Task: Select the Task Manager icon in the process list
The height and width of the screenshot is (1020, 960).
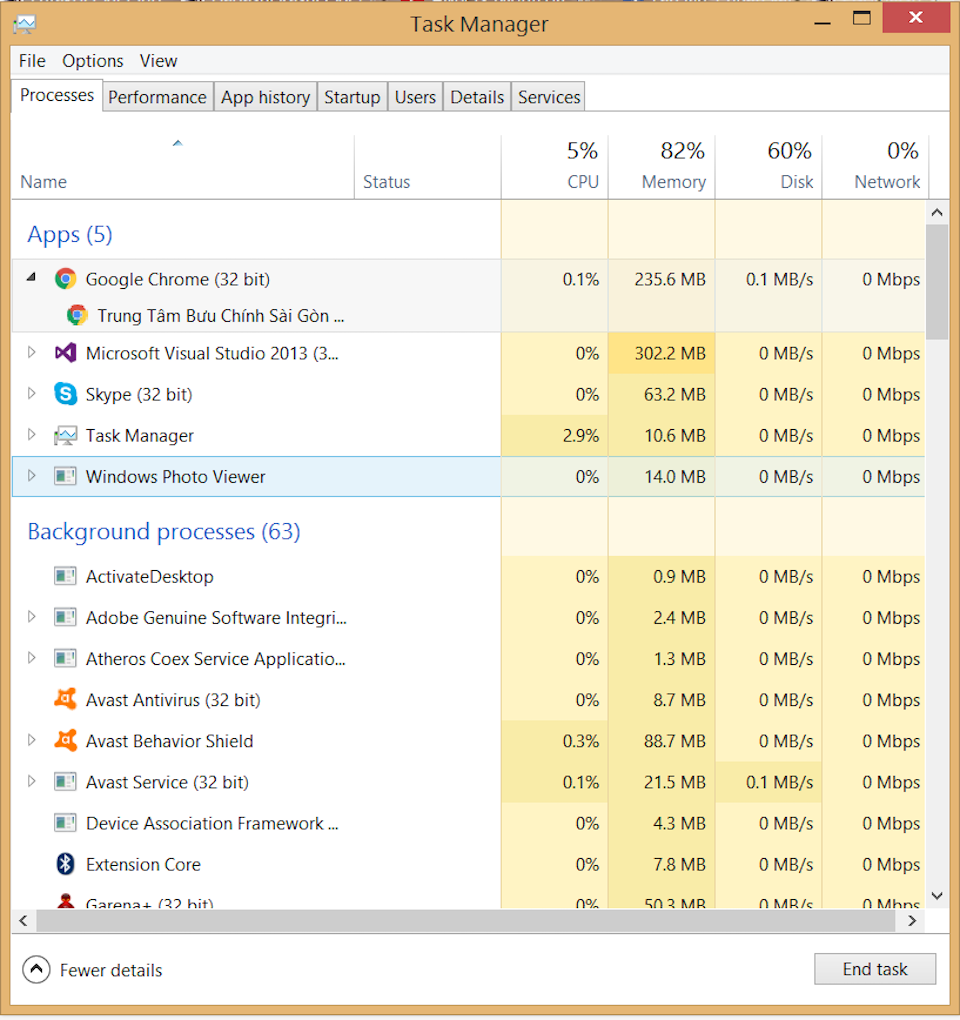Action: tap(65, 435)
